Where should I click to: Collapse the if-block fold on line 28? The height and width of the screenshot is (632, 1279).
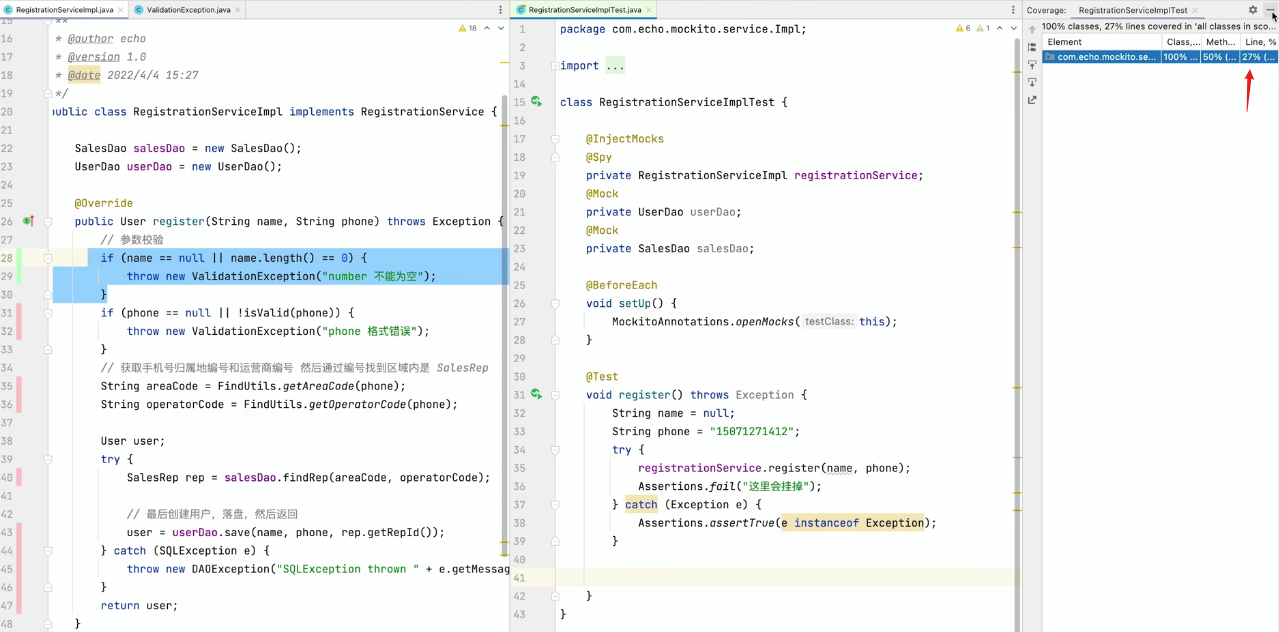(48, 258)
